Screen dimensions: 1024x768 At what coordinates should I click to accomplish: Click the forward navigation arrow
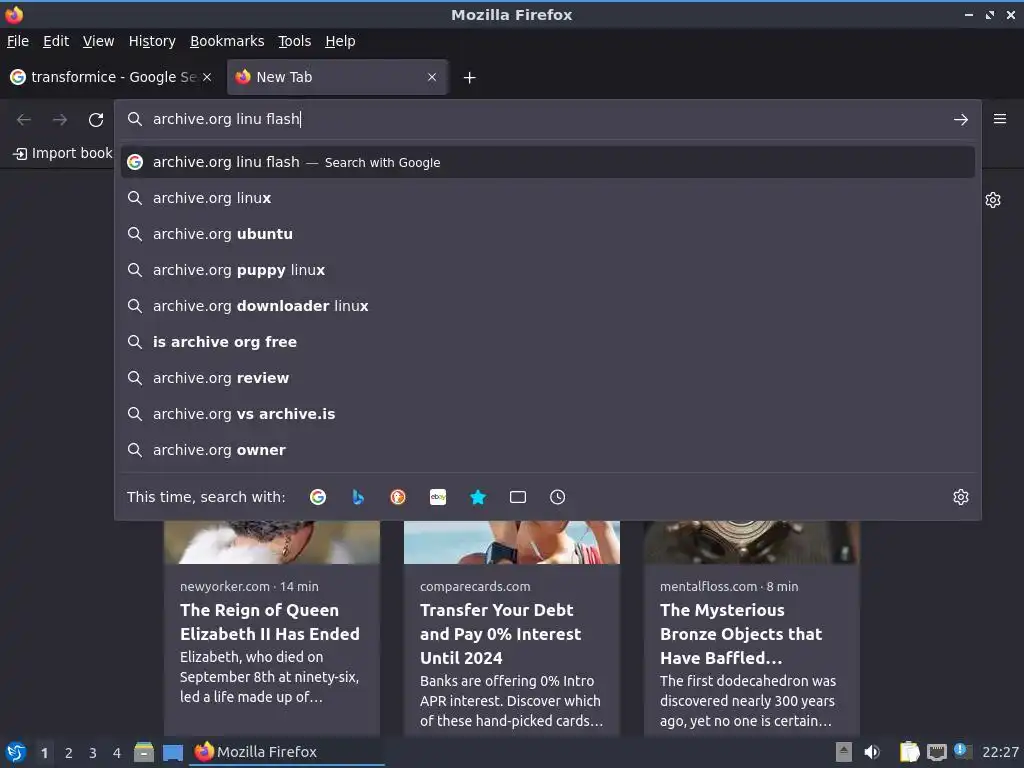[x=60, y=120]
